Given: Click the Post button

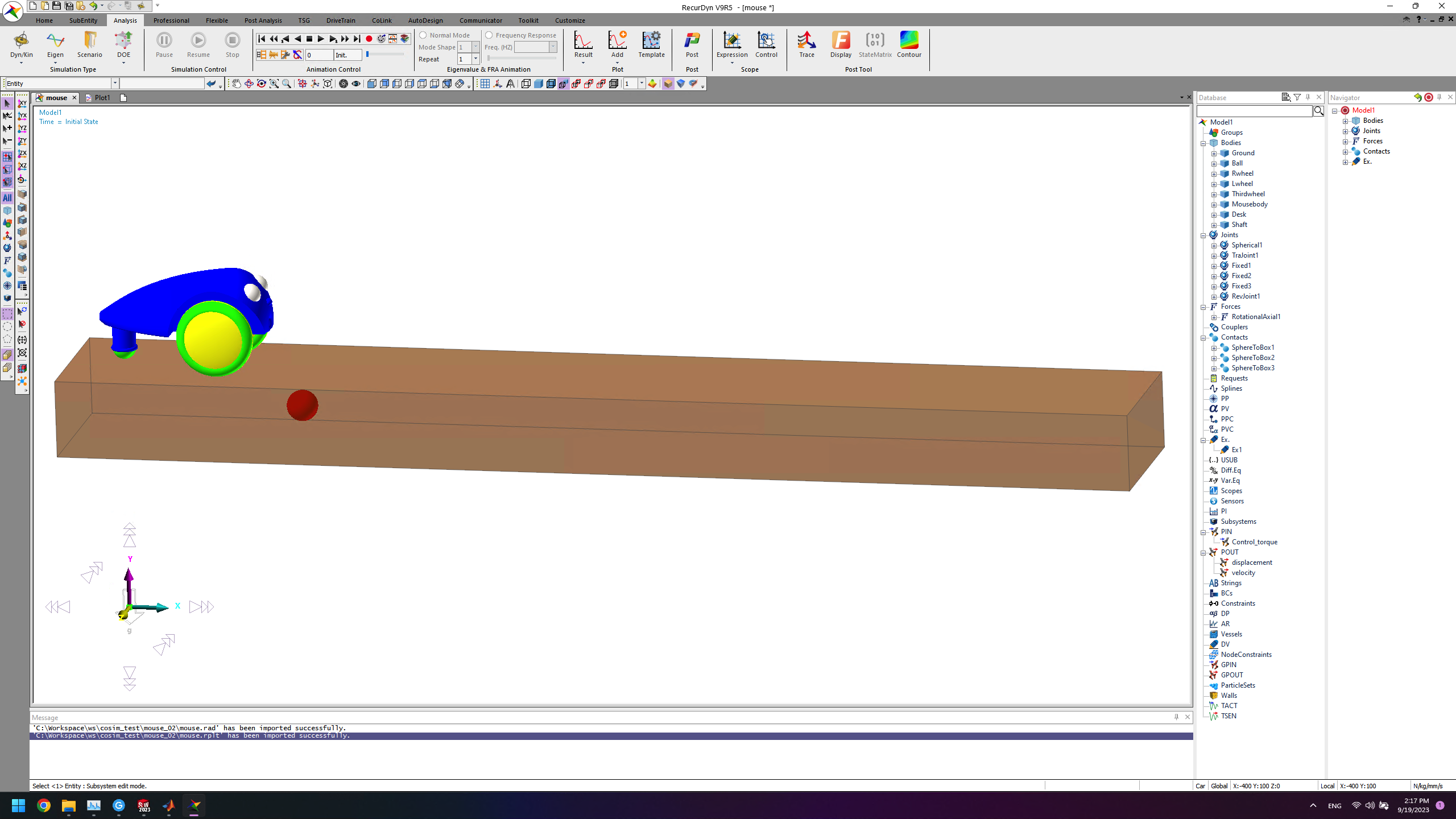Looking at the screenshot, I should click(692, 45).
